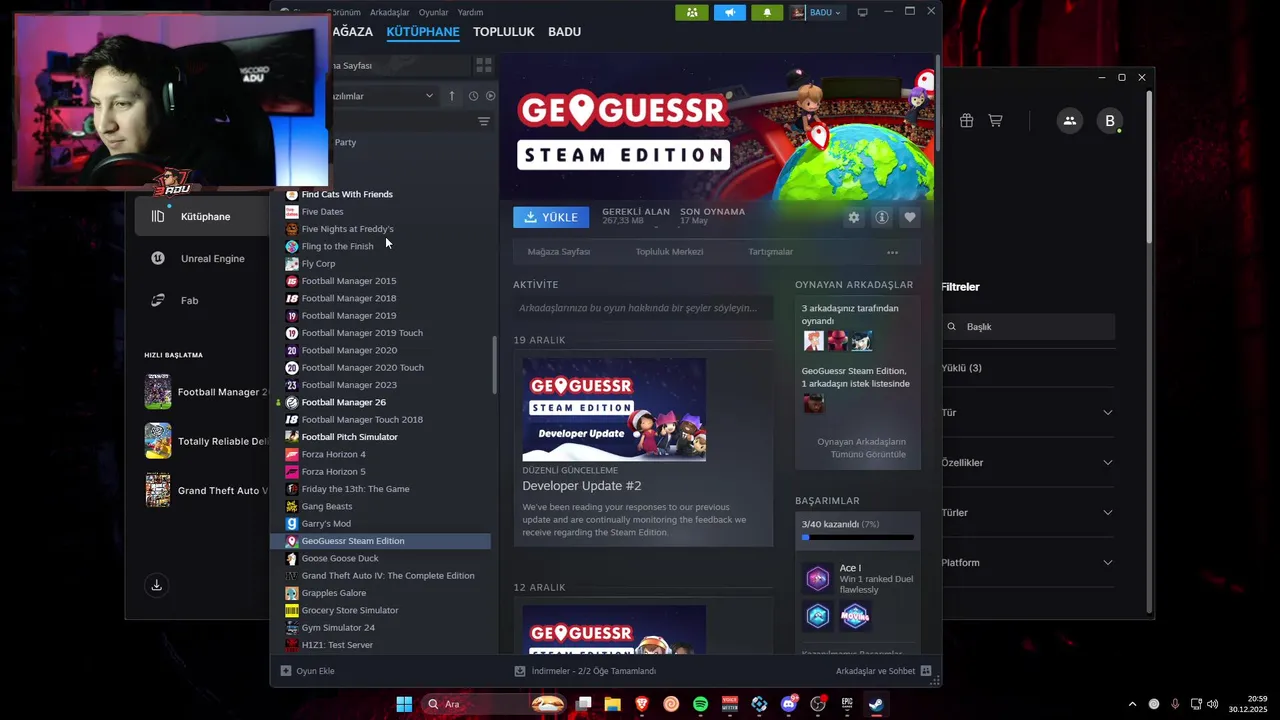
Task: Focus the Başlık filter search field
Action: click(1030, 327)
